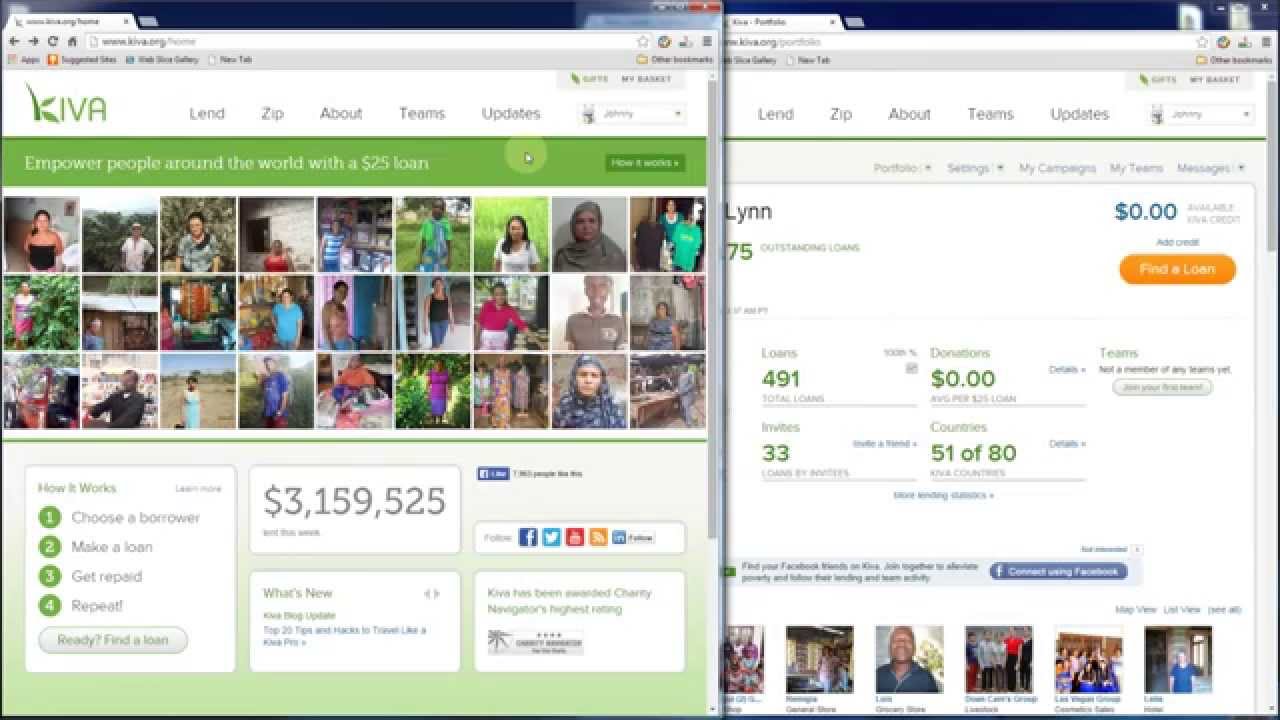
Task: Click Ready? Find a loan button
Action: click(113, 640)
